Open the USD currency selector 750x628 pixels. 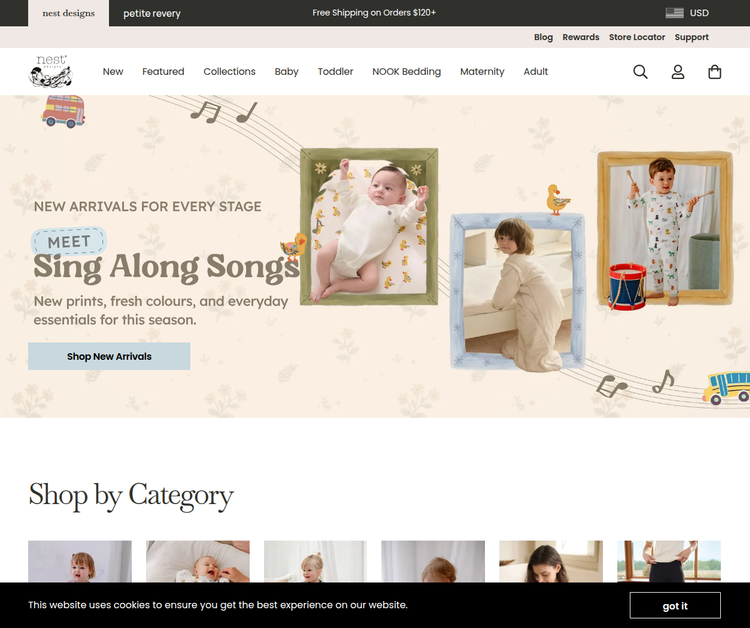(699, 13)
